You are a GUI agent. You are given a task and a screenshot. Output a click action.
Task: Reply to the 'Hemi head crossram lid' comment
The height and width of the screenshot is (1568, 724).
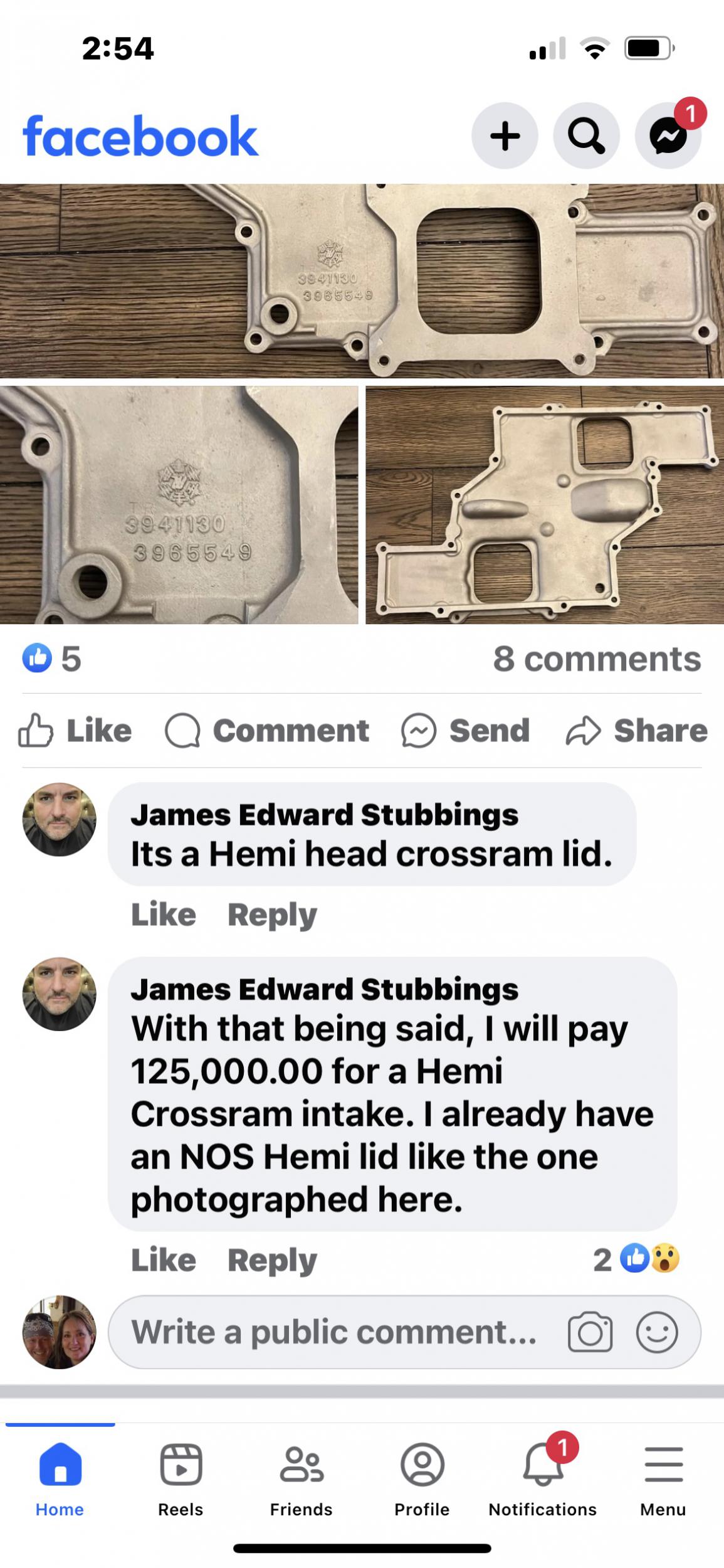[272, 914]
